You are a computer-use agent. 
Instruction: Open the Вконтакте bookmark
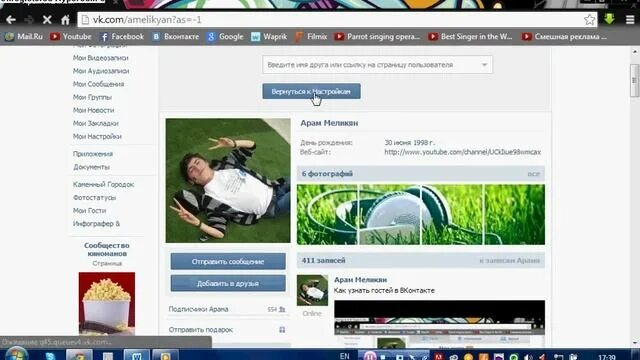click(176, 37)
